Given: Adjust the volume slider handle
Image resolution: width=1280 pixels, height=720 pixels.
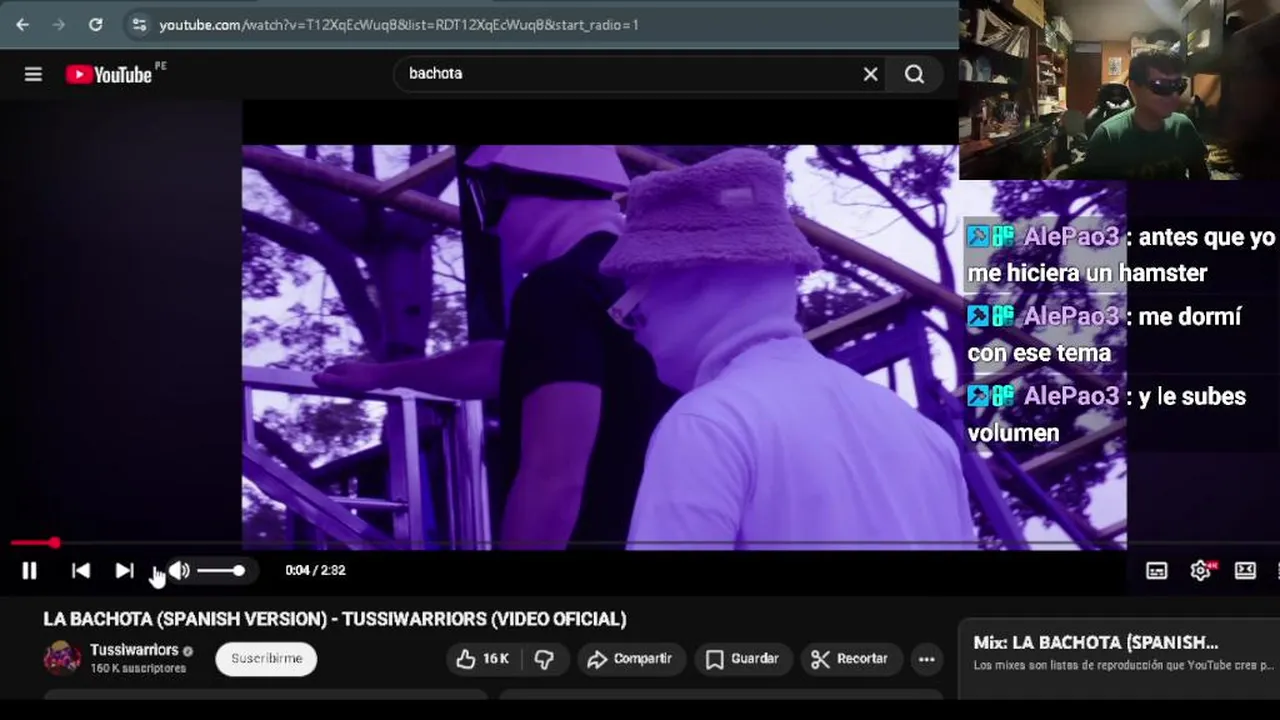Looking at the screenshot, I should click(238, 570).
